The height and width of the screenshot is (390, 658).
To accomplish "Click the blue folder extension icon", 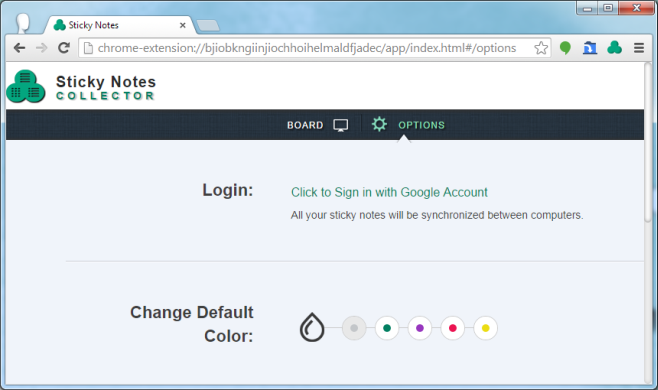I will [x=590, y=48].
